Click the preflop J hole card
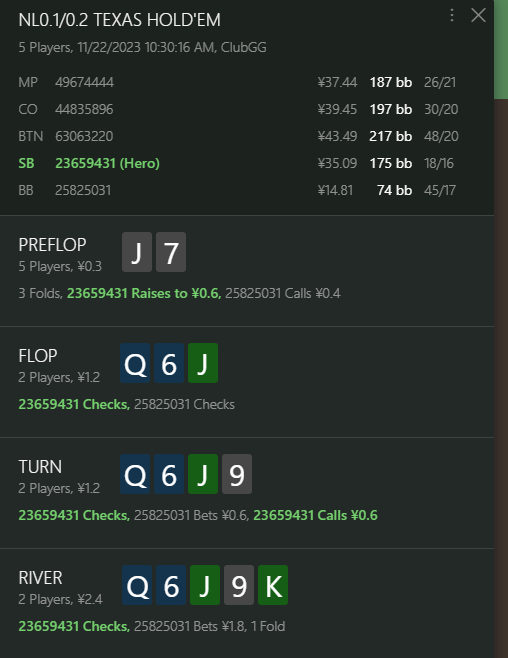This screenshot has width=508, height=658. coord(137,252)
